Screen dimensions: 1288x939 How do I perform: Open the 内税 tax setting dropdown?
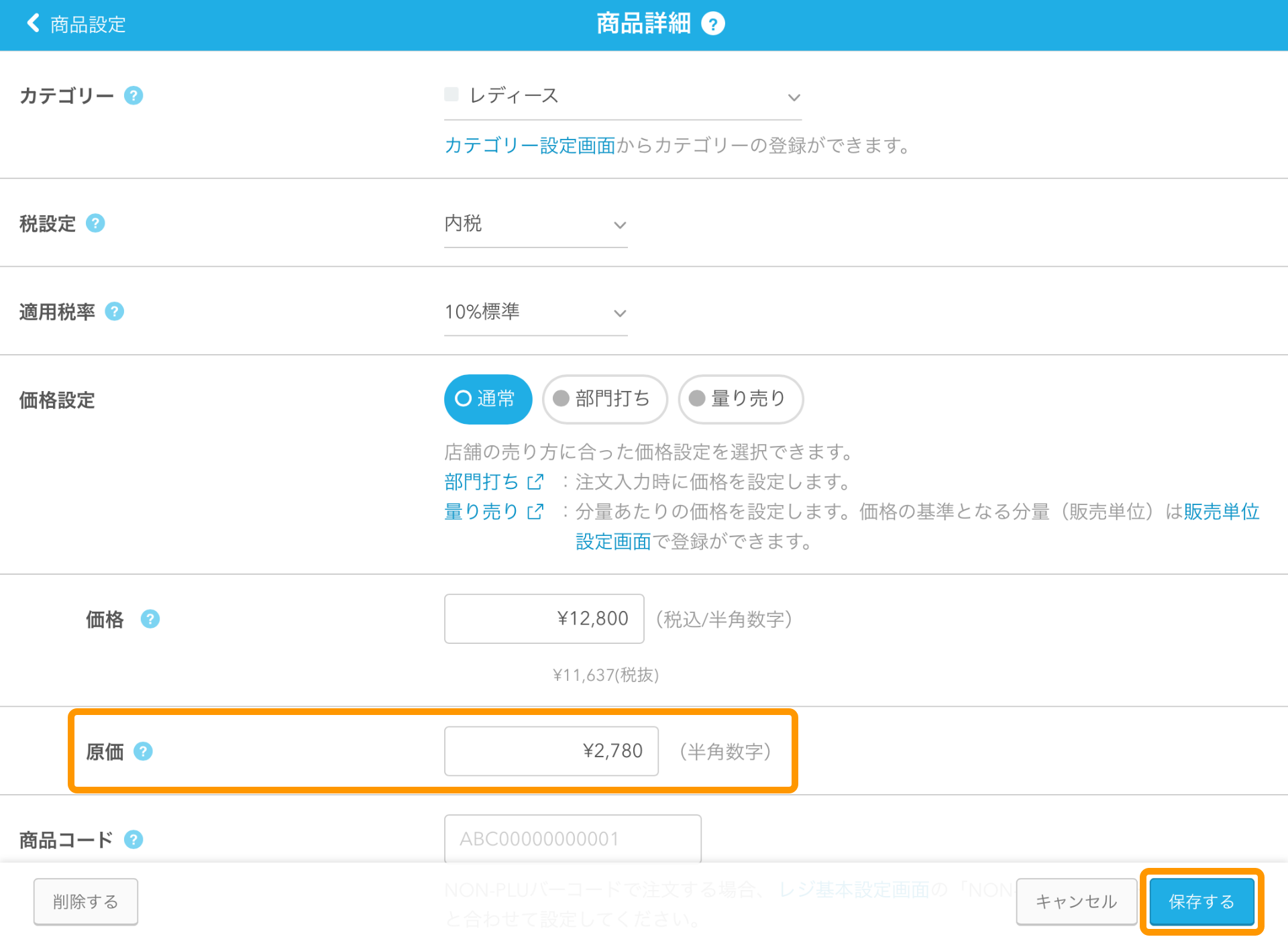535,225
